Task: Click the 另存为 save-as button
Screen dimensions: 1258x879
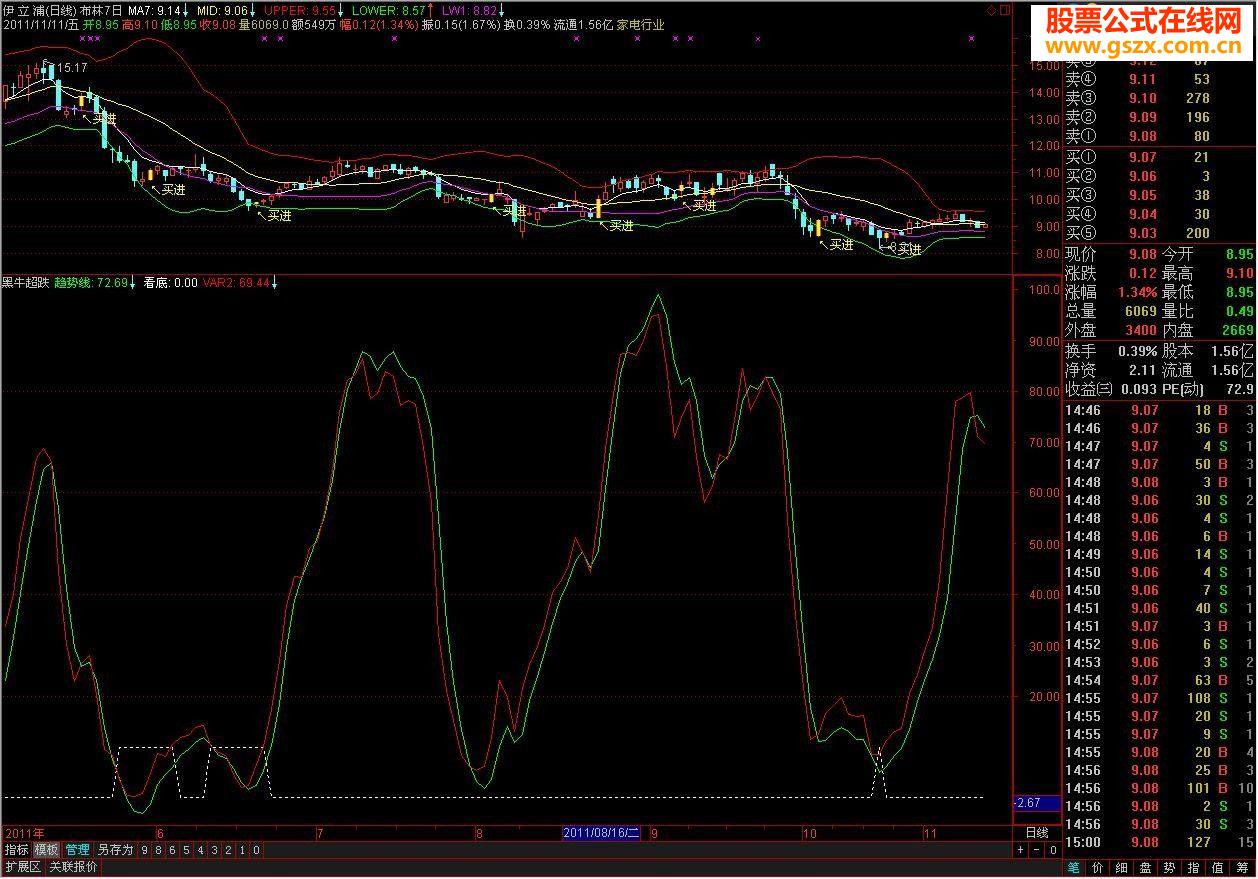Action: click(115, 850)
